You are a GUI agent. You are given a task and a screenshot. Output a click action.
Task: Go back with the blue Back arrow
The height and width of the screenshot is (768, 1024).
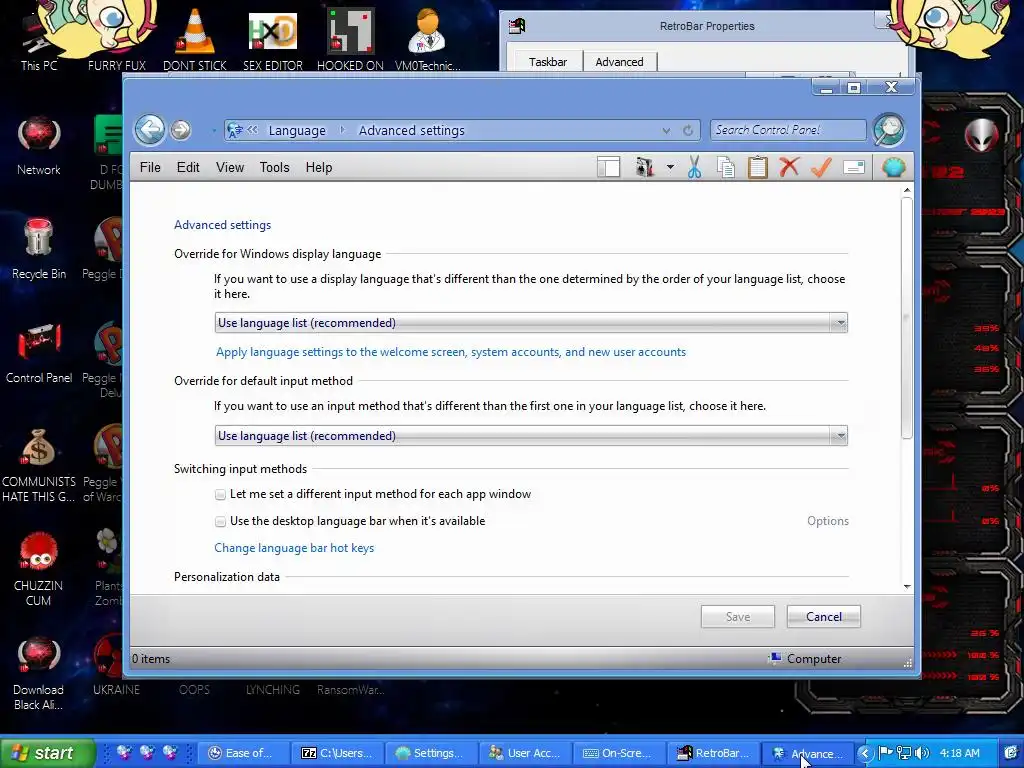[x=150, y=129]
